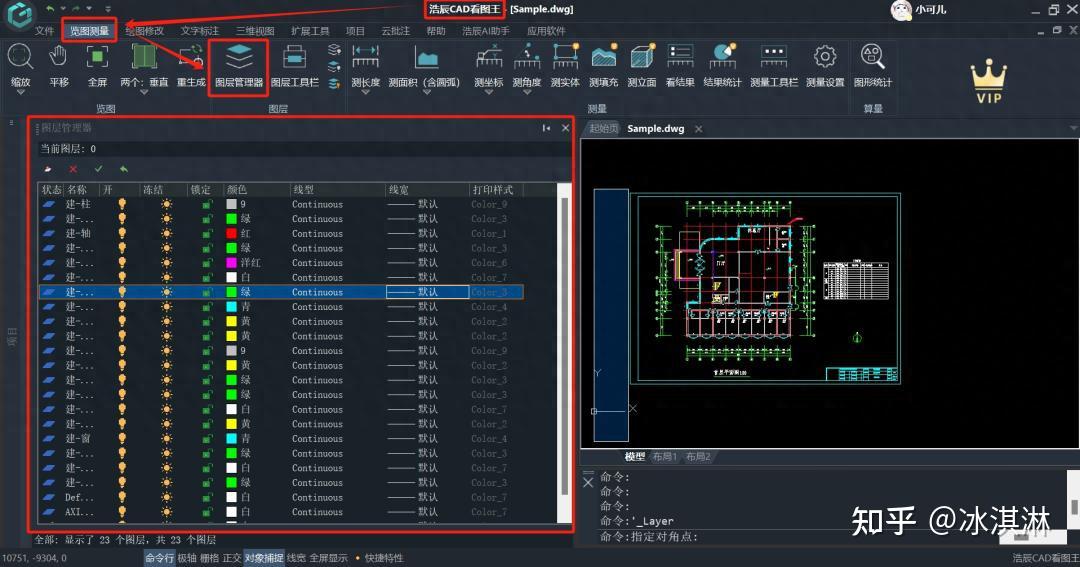Expand the dropdown arrow under 测坐标

(x=489, y=92)
